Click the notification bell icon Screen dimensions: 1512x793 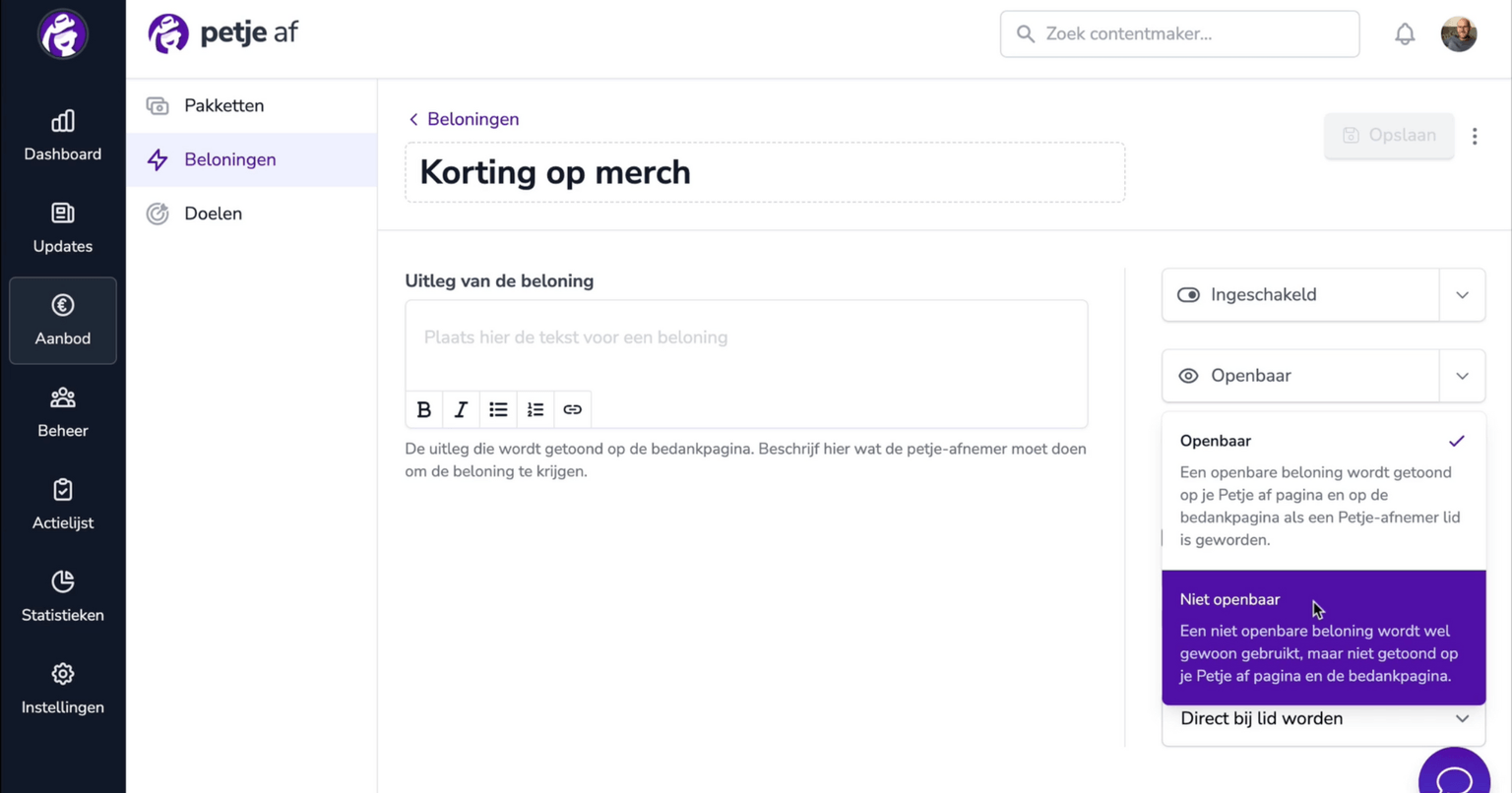(1405, 34)
